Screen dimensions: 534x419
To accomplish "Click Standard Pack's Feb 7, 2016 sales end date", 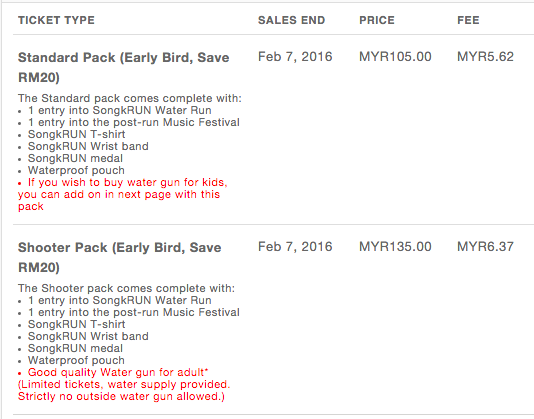I will (x=295, y=57).
